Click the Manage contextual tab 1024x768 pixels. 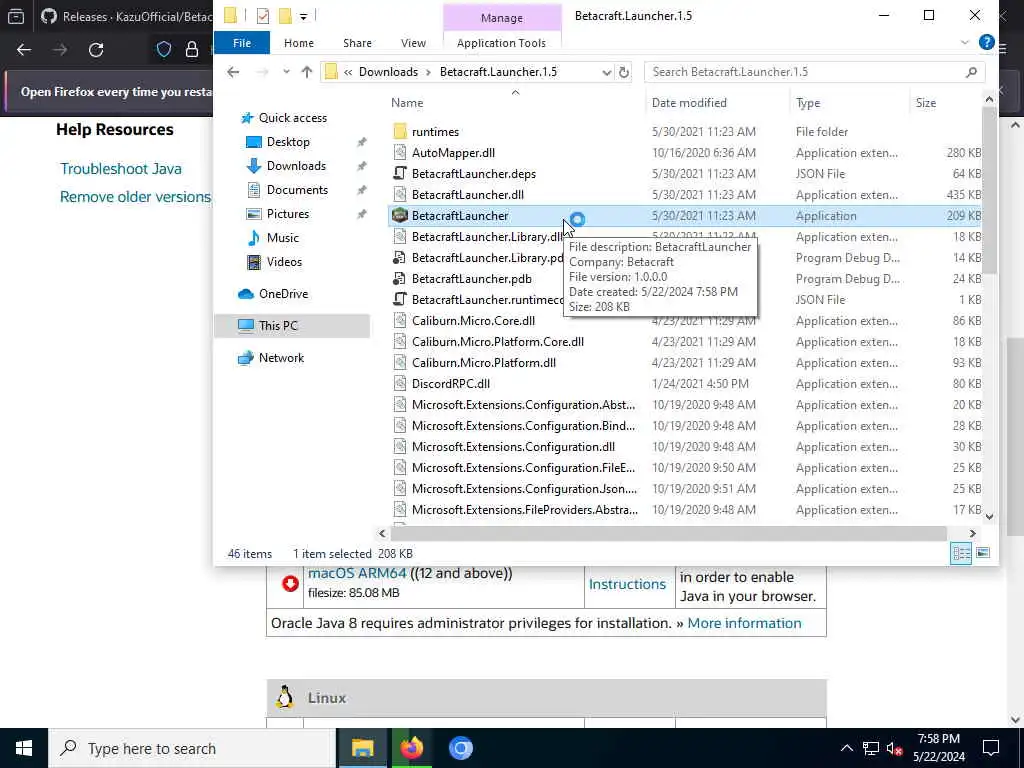(502, 18)
